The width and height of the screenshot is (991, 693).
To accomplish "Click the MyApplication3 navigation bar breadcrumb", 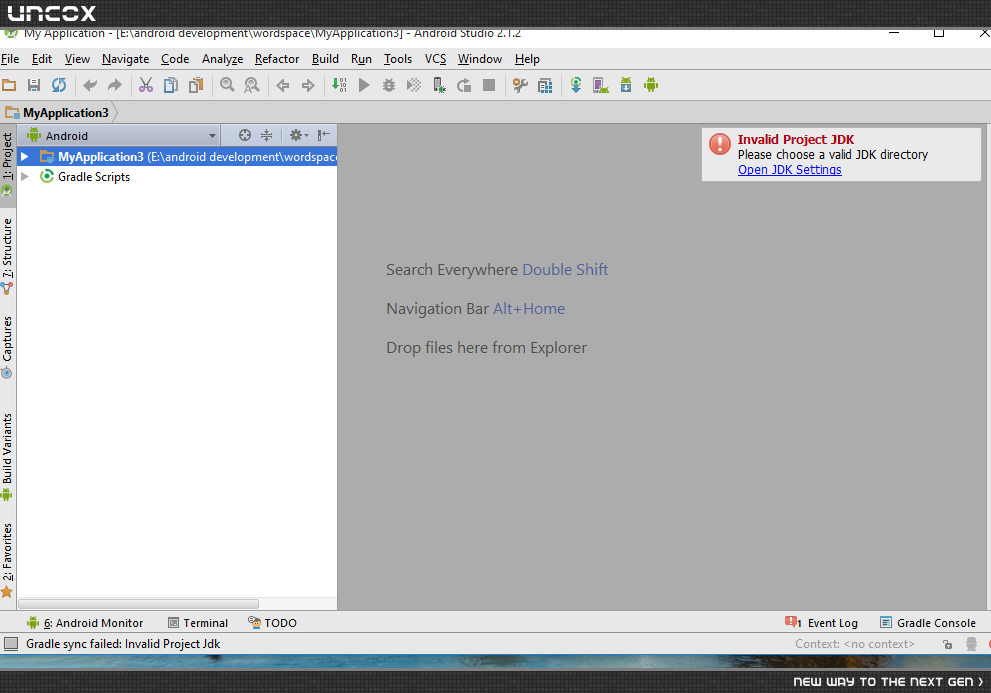I will (x=57, y=113).
